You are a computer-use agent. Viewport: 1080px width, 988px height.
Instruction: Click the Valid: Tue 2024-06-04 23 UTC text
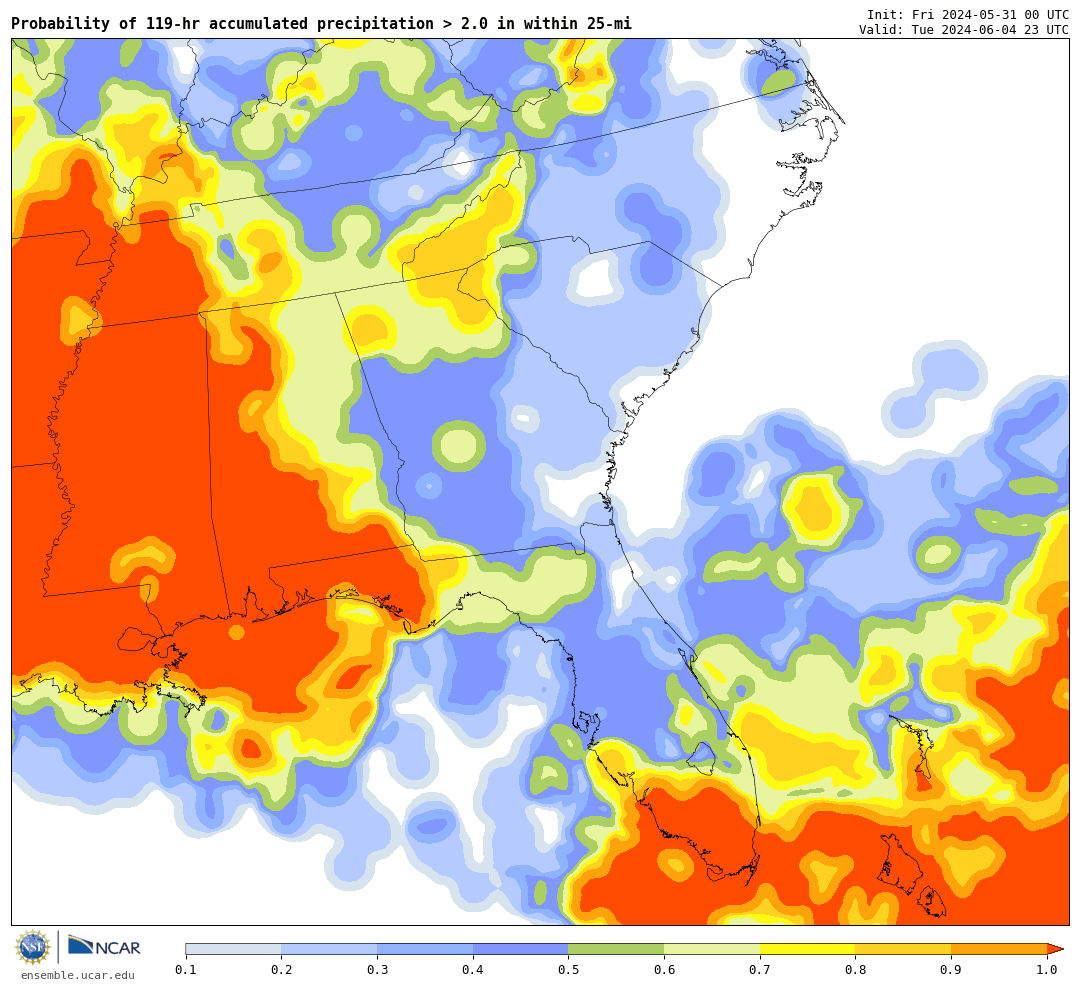[964, 30]
